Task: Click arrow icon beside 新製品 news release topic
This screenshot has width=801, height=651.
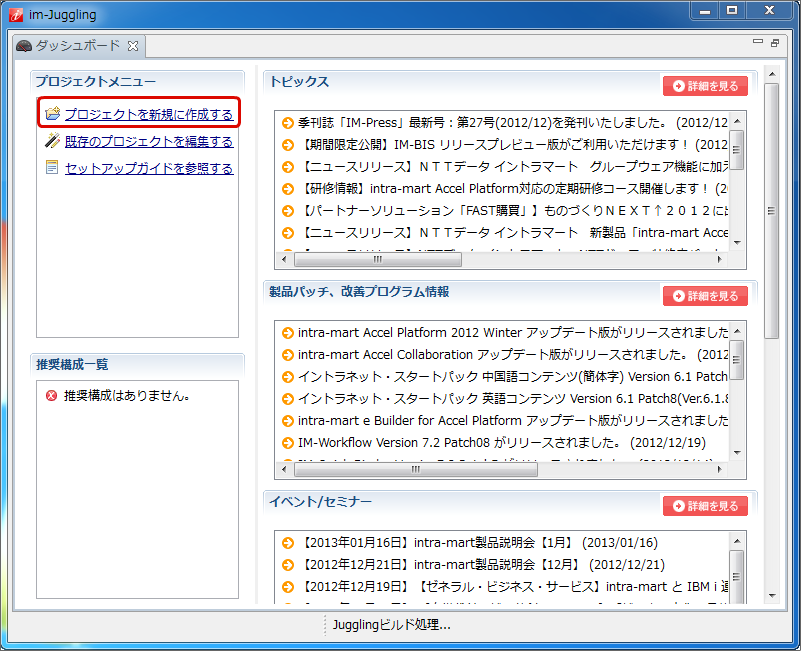Action: (x=288, y=233)
